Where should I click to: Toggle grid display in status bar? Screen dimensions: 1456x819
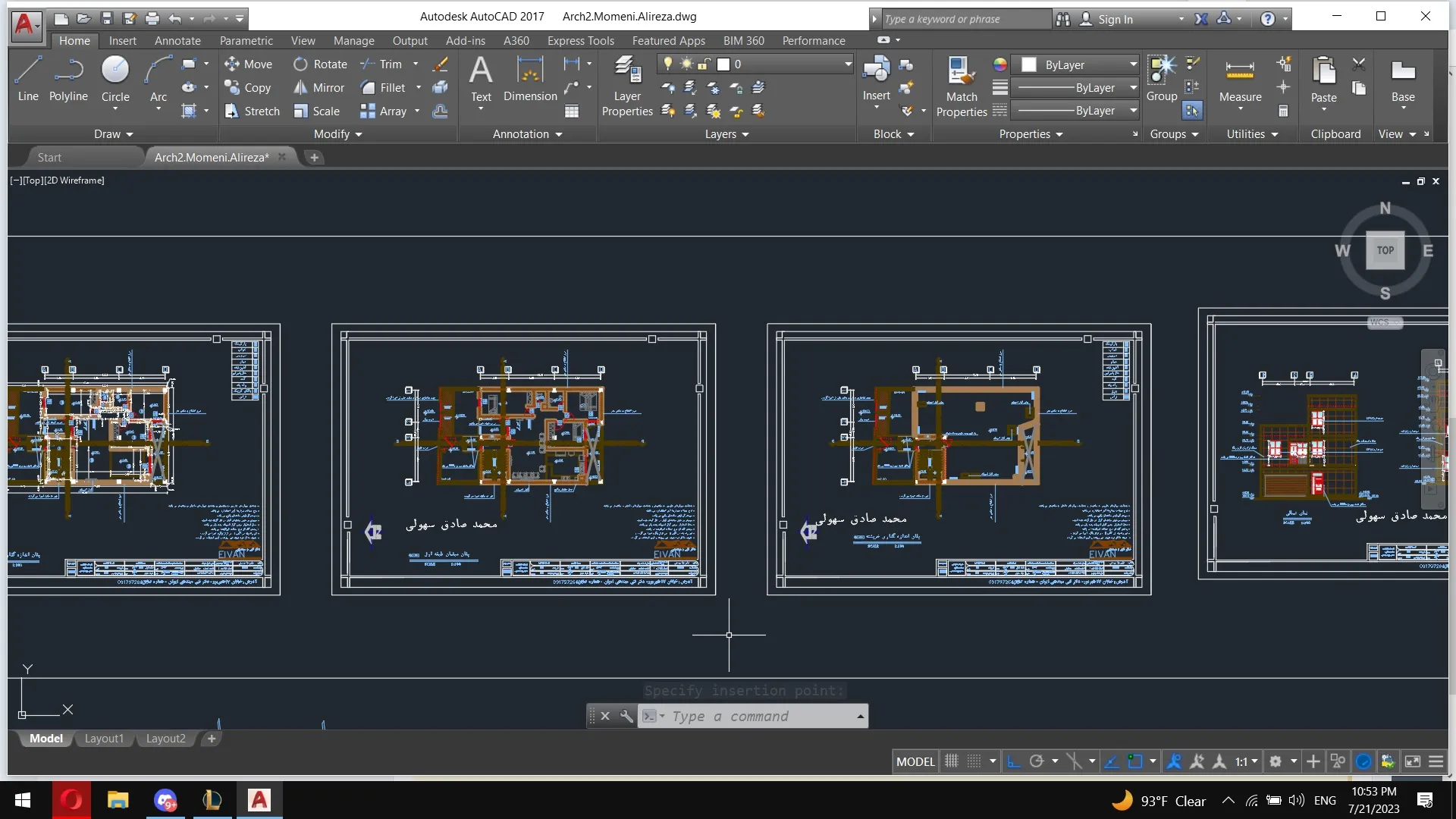click(x=952, y=761)
